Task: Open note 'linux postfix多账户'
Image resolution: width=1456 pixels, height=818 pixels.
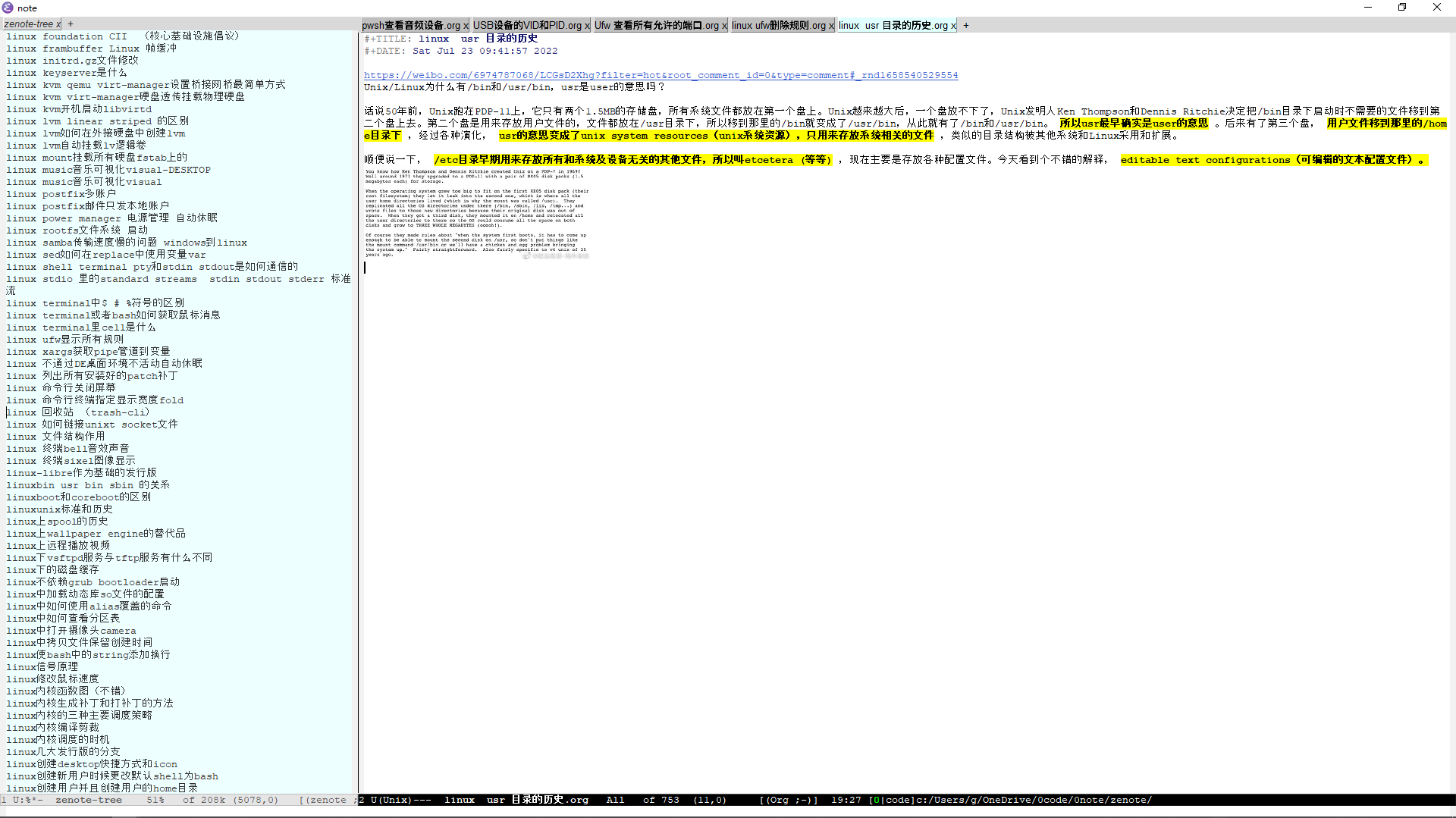Action: [61, 194]
